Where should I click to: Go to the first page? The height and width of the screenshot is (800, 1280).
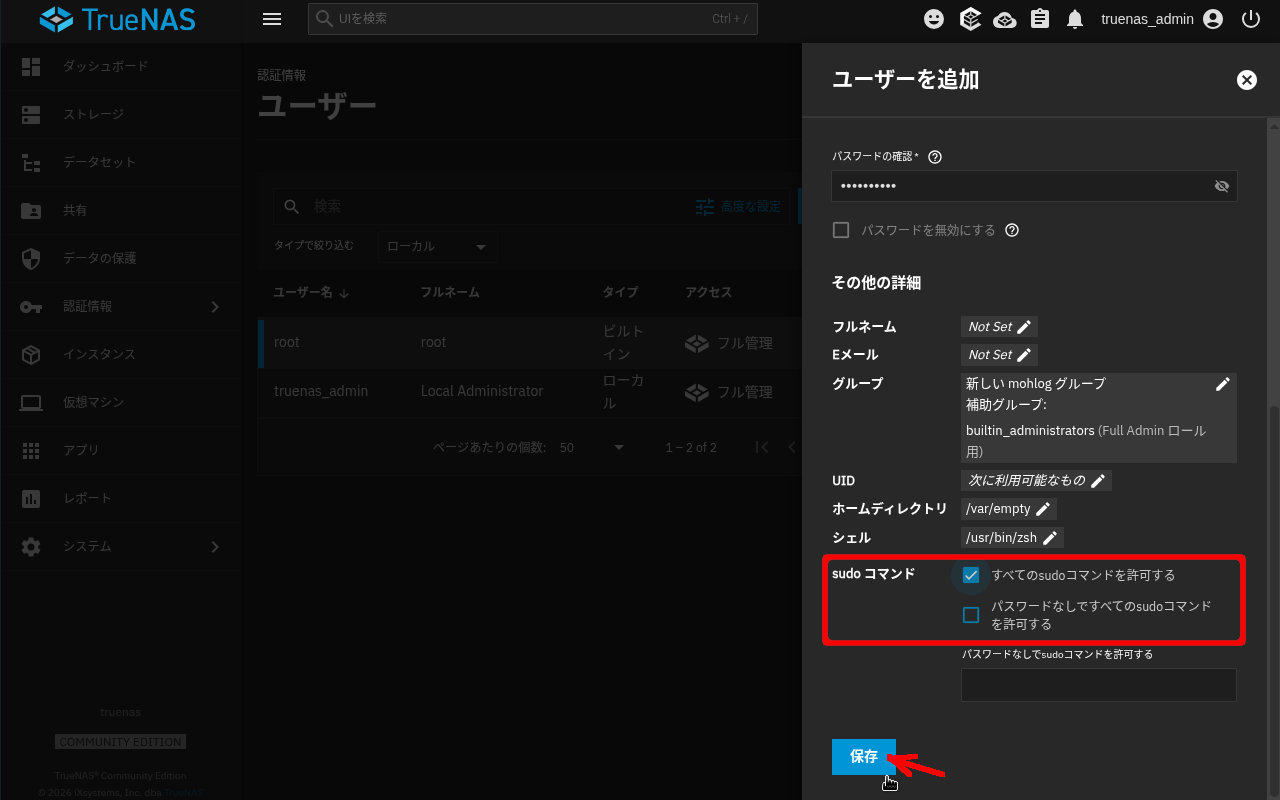762,447
